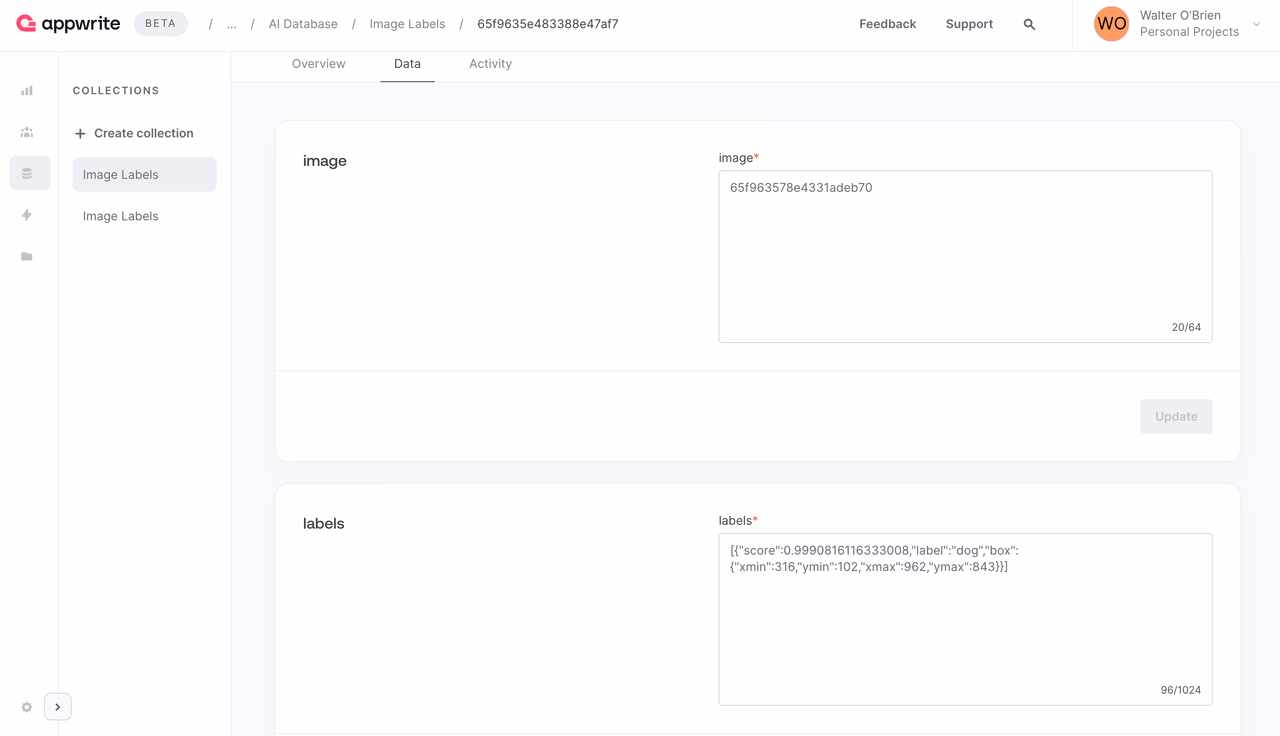Image resolution: width=1280 pixels, height=736 pixels.
Task: Click the search magnifier icon
Action: tap(1029, 24)
